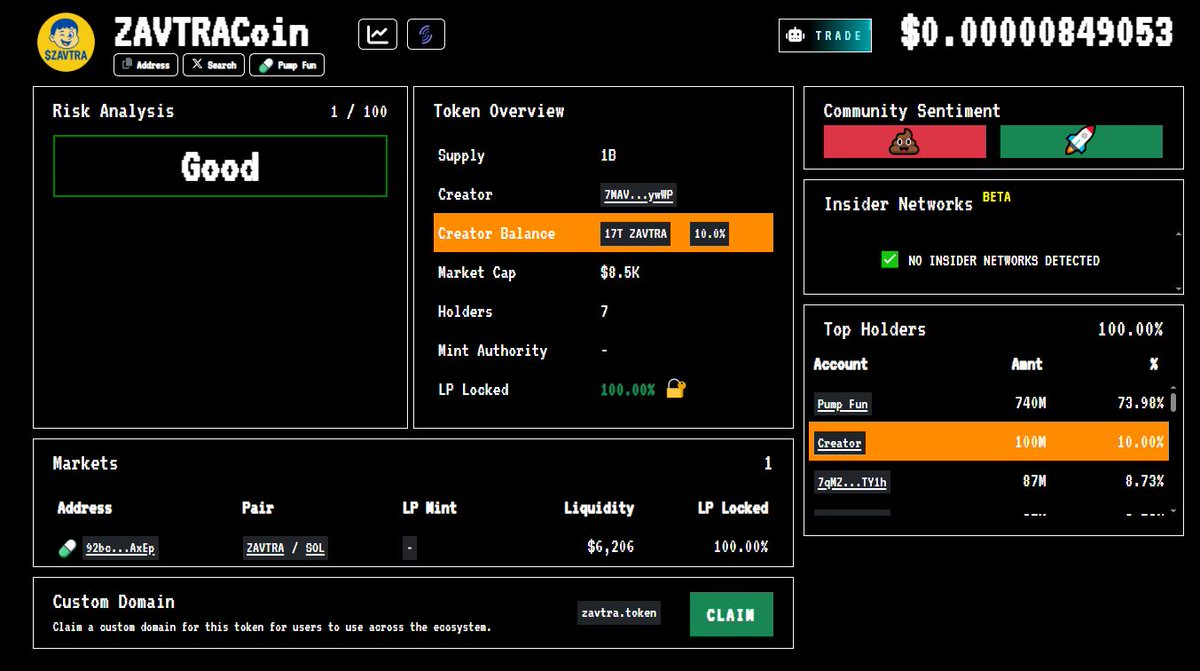Click the $8.5K market cap value
Viewport: 1200px width, 671px height.
pos(620,273)
